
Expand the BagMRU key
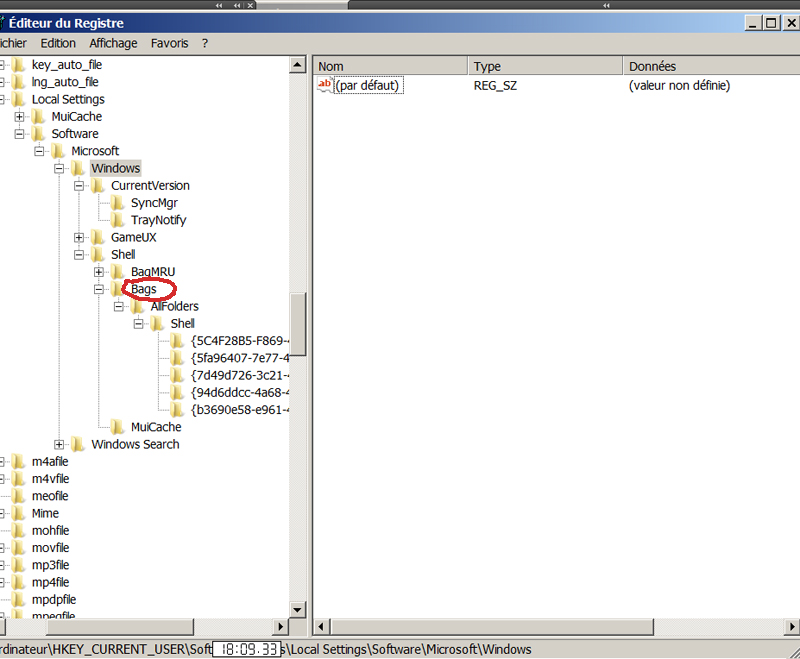99,272
